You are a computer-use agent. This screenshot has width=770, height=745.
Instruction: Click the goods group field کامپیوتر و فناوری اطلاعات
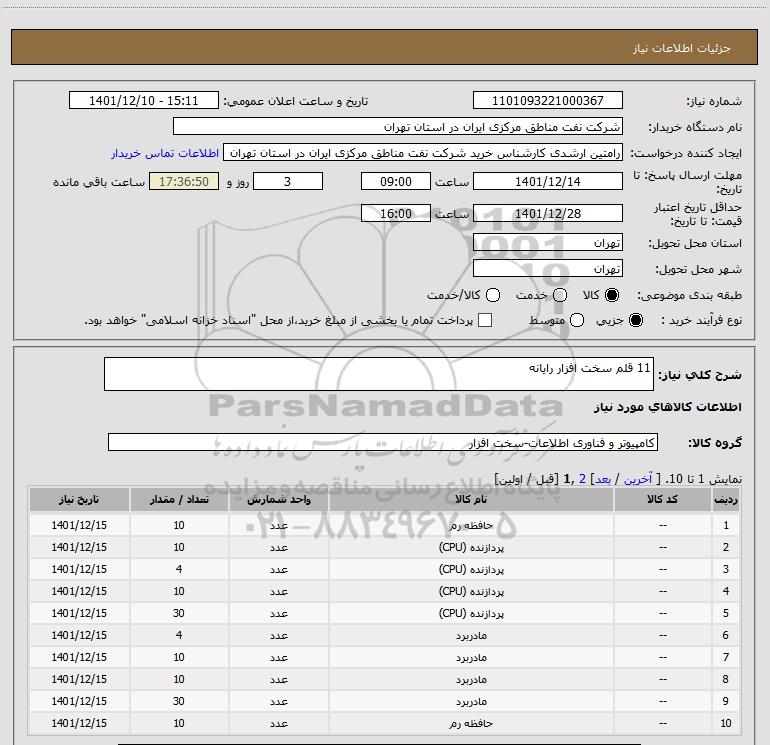(383, 442)
